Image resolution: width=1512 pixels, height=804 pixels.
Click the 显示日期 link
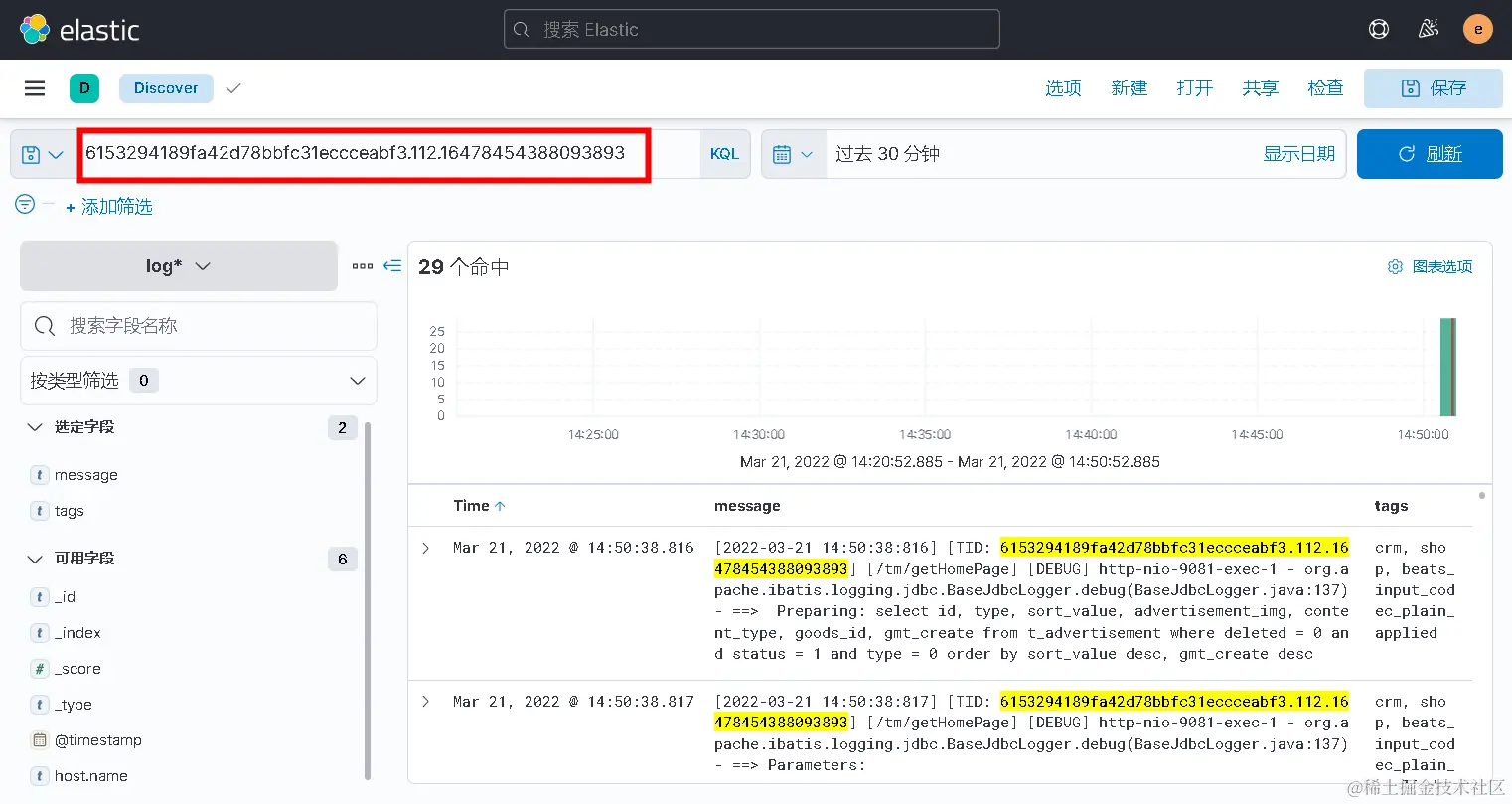pos(1298,154)
